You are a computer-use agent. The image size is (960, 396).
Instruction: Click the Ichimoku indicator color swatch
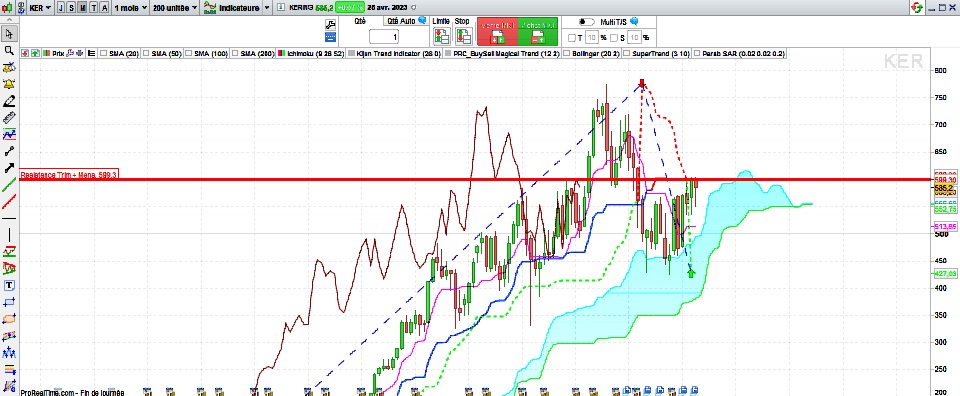pos(282,54)
